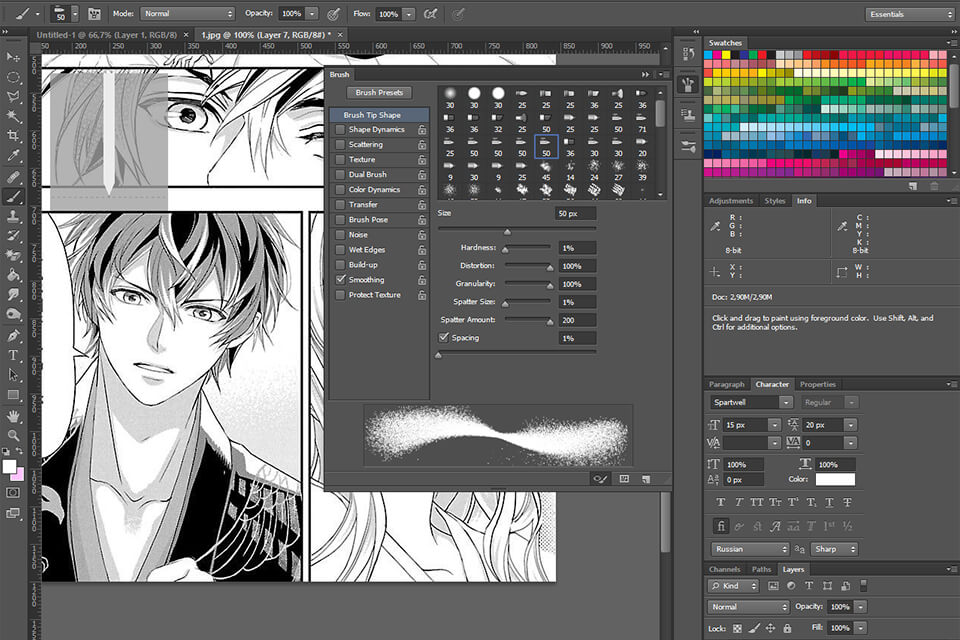Open the brush Mode dropdown
The width and height of the screenshot is (960, 640).
187,14
